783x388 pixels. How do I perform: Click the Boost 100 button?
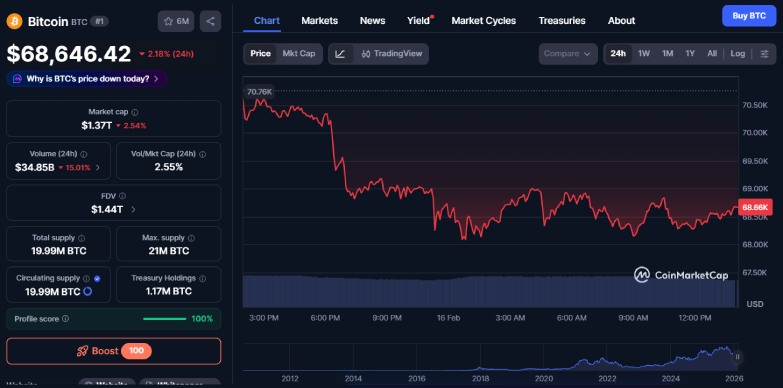(x=113, y=351)
